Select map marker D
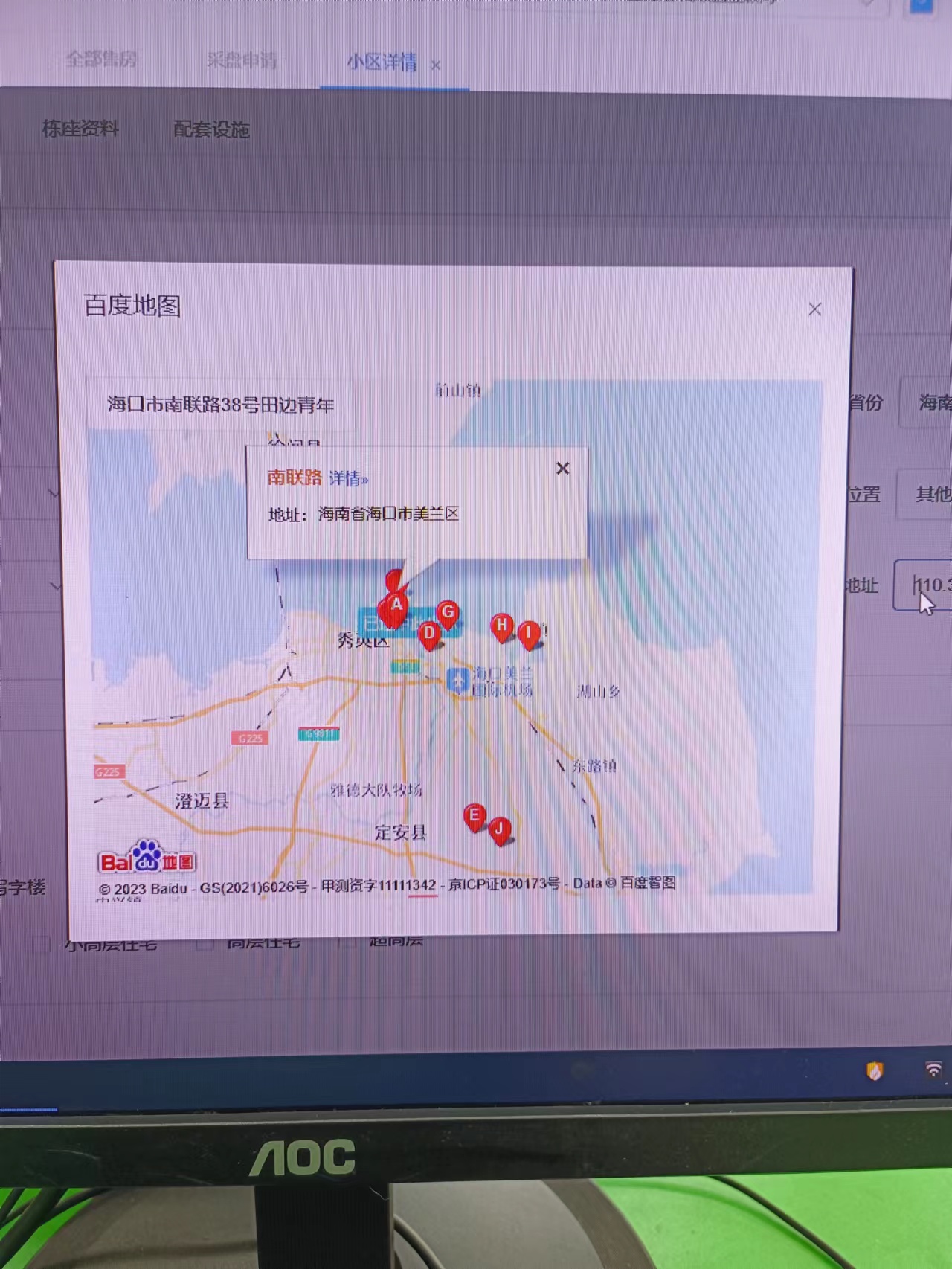This screenshot has height=1269, width=952. click(429, 634)
